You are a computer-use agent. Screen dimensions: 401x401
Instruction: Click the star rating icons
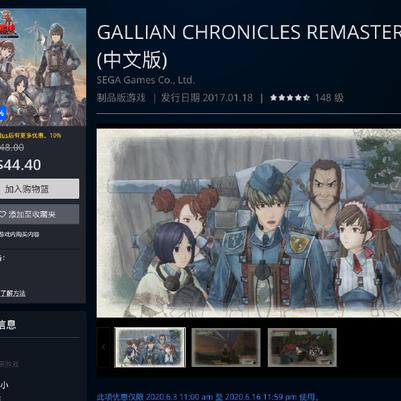290,98
